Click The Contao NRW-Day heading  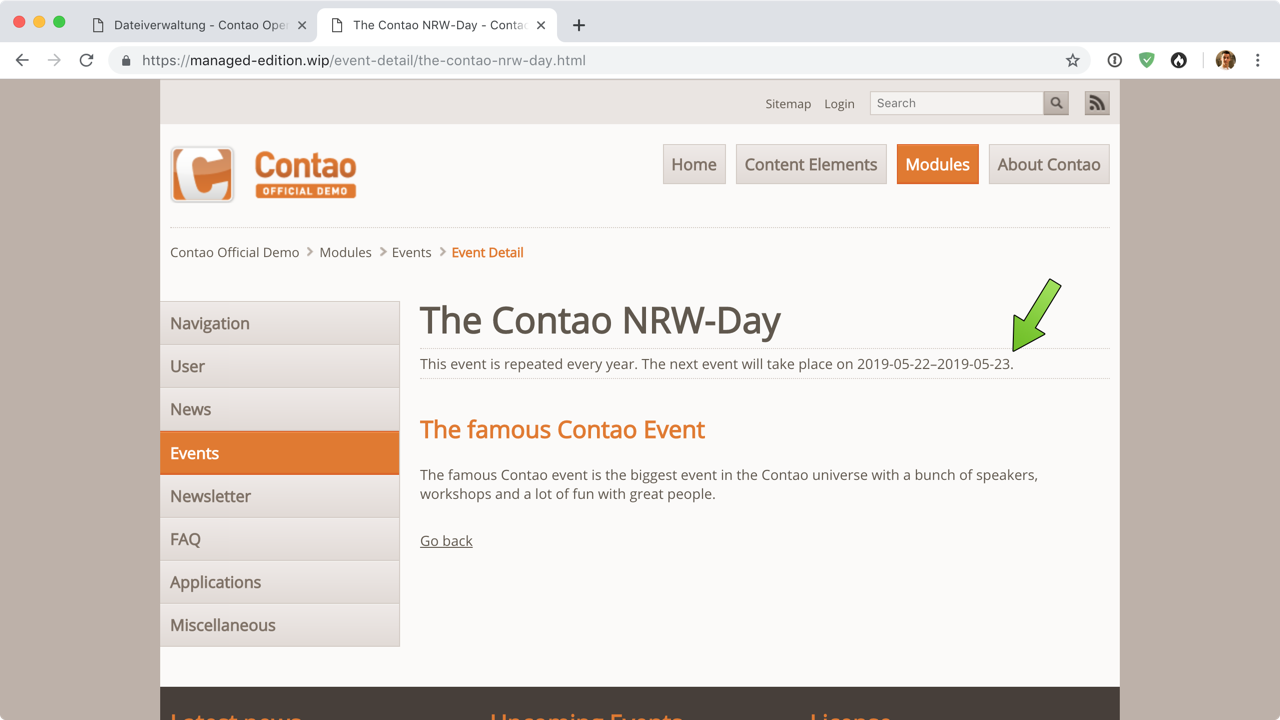[x=600, y=321]
